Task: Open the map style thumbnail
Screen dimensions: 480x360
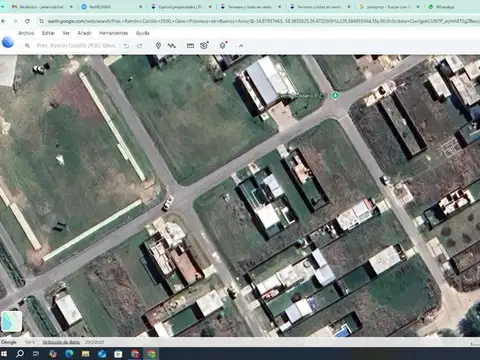Action: click(12, 321)
